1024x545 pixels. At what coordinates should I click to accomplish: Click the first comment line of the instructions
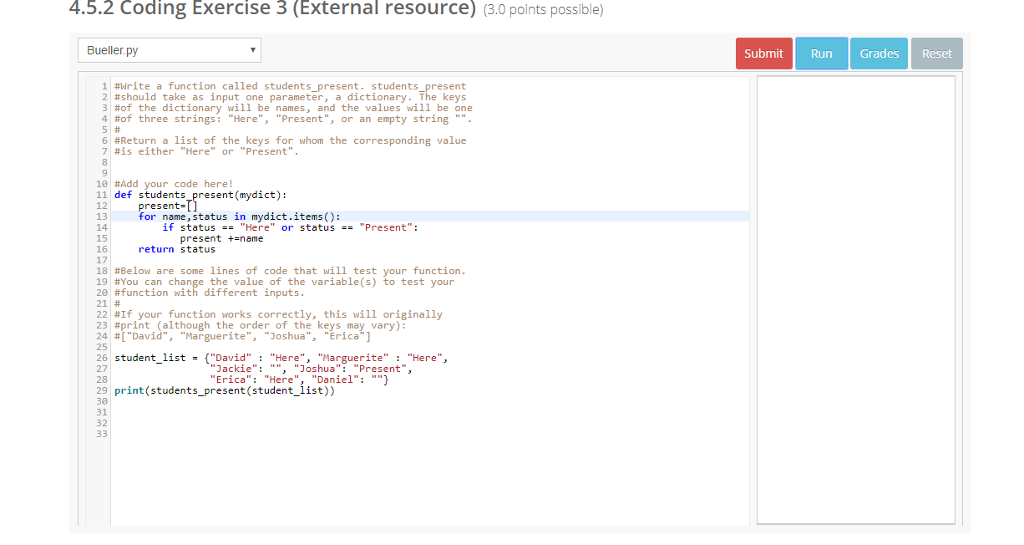click(290, 86)
